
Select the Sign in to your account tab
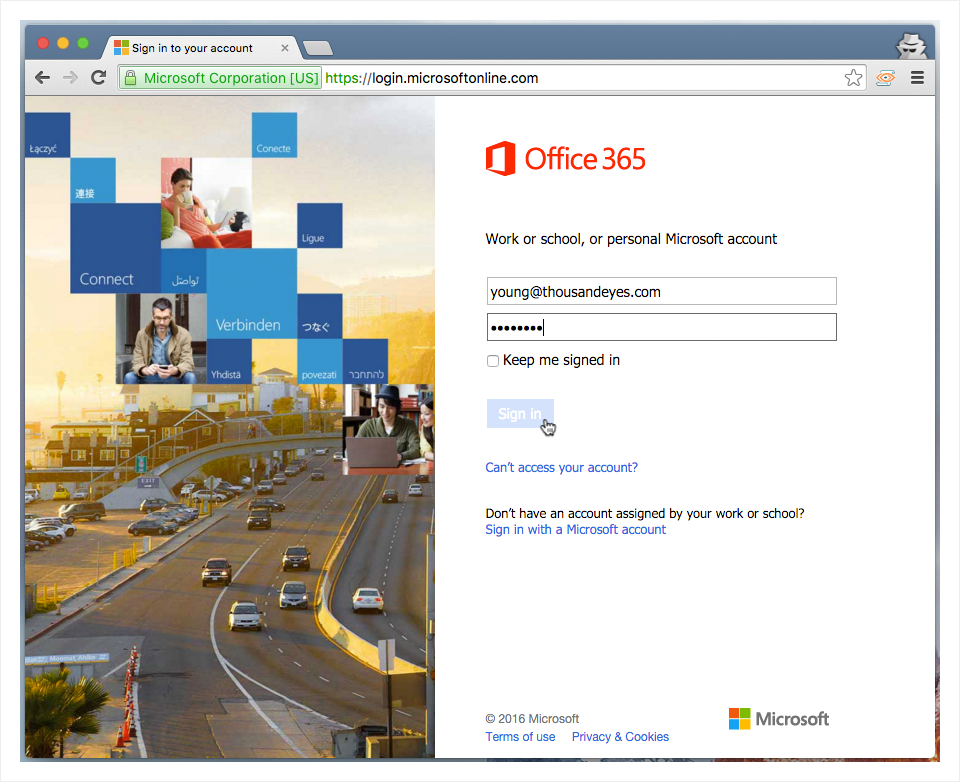tap(192, 48)
